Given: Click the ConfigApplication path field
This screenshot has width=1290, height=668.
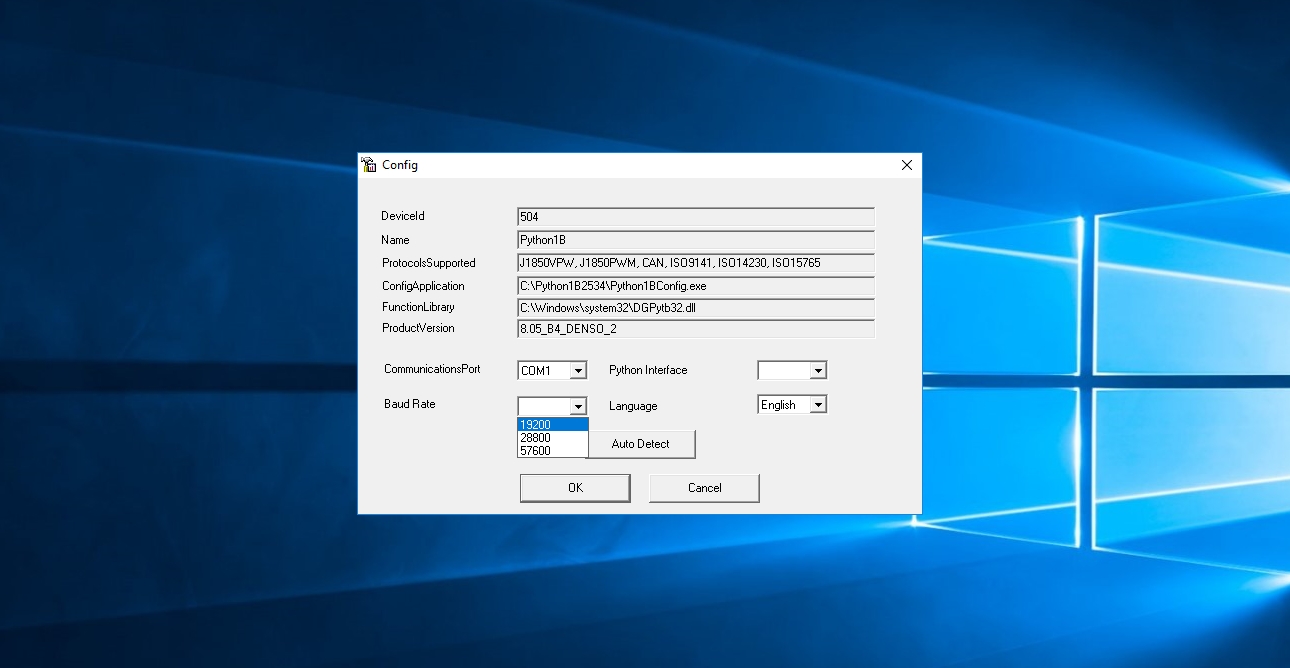Looking at the screenshot, I should click(695, 286).
